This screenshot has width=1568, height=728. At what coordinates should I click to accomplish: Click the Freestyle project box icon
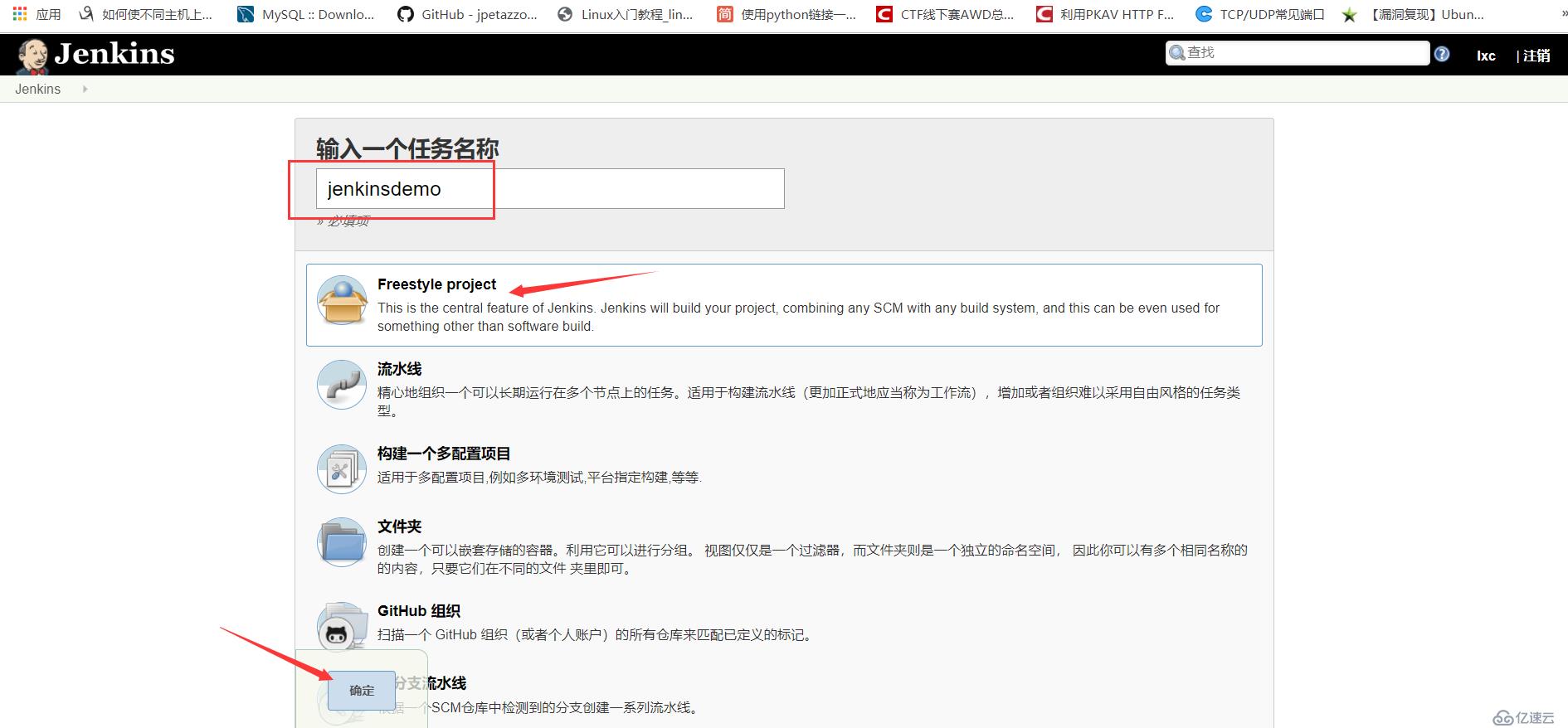342,300
